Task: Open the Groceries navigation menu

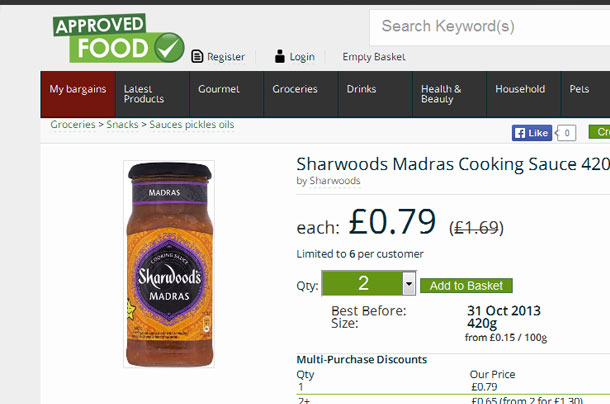Action: tap(301, 94)
